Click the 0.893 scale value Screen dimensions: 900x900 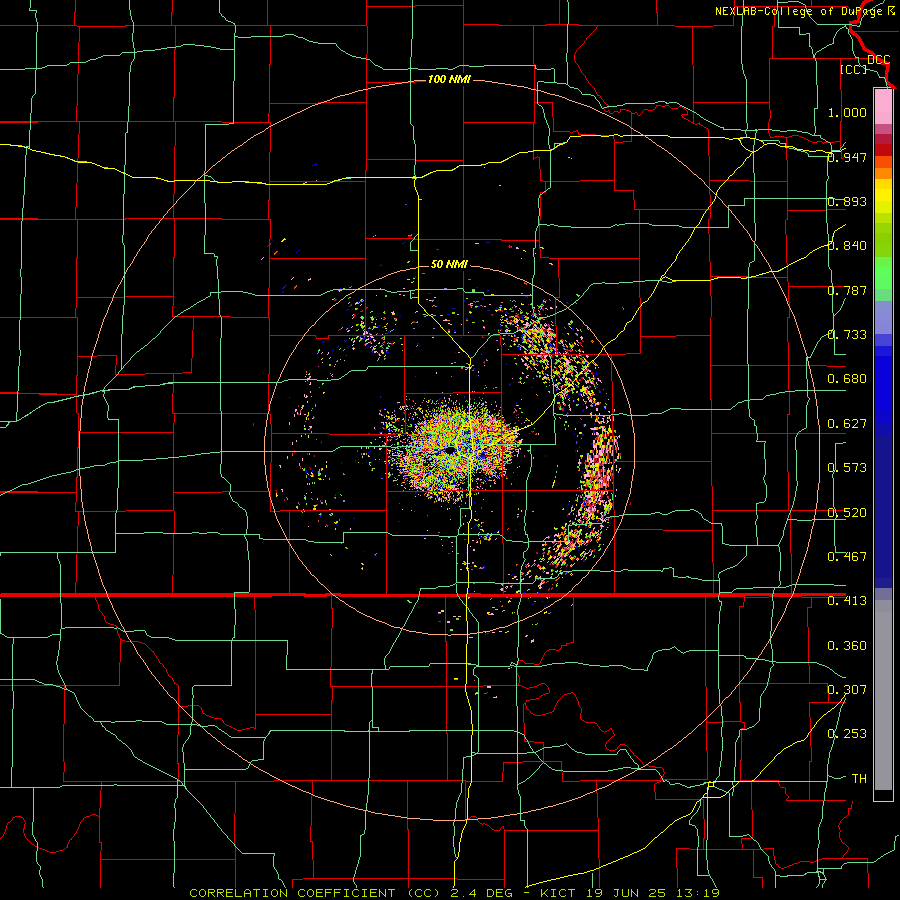[x=847, y=201]
